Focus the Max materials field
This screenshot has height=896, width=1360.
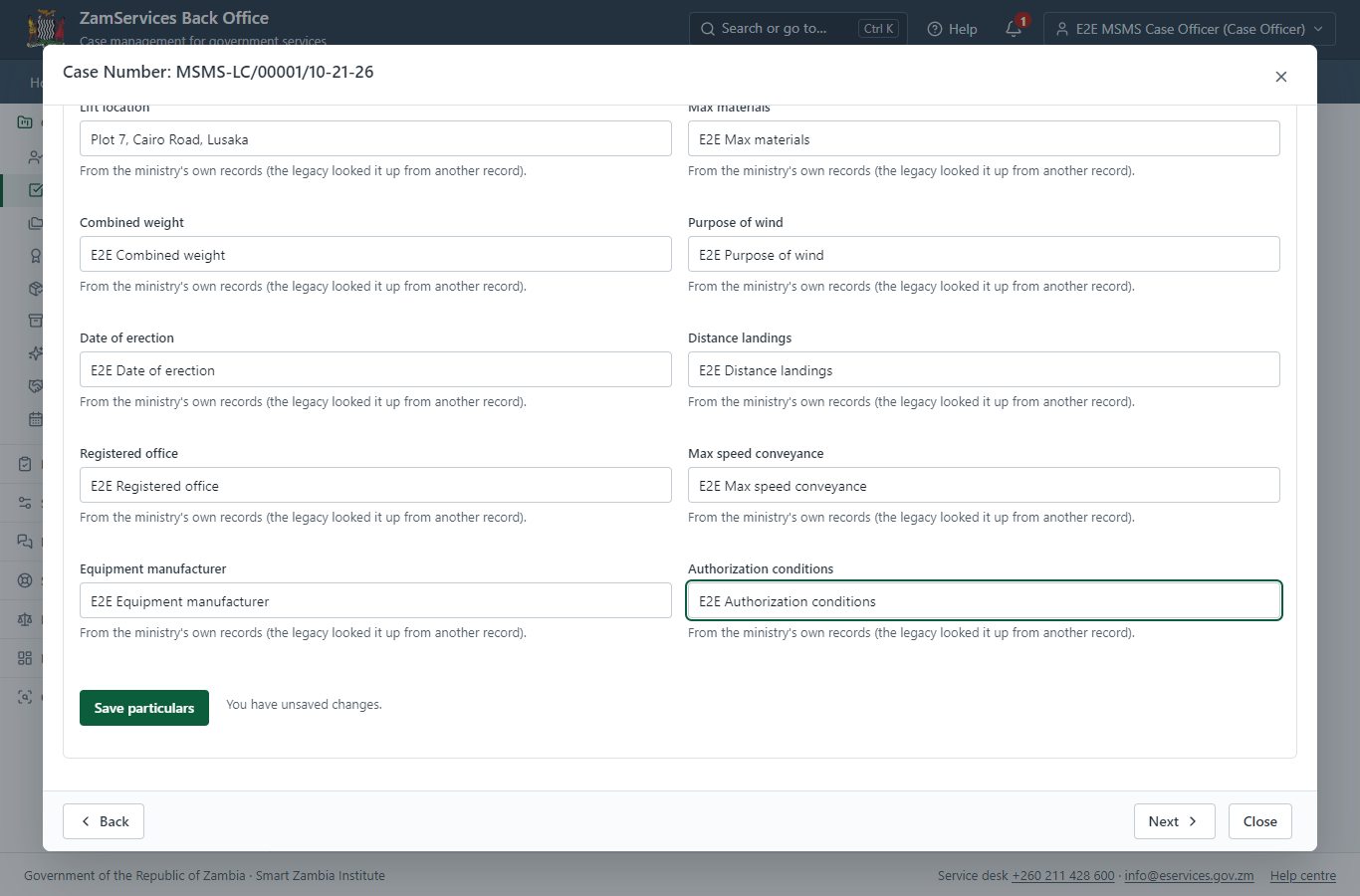[984, 138]
